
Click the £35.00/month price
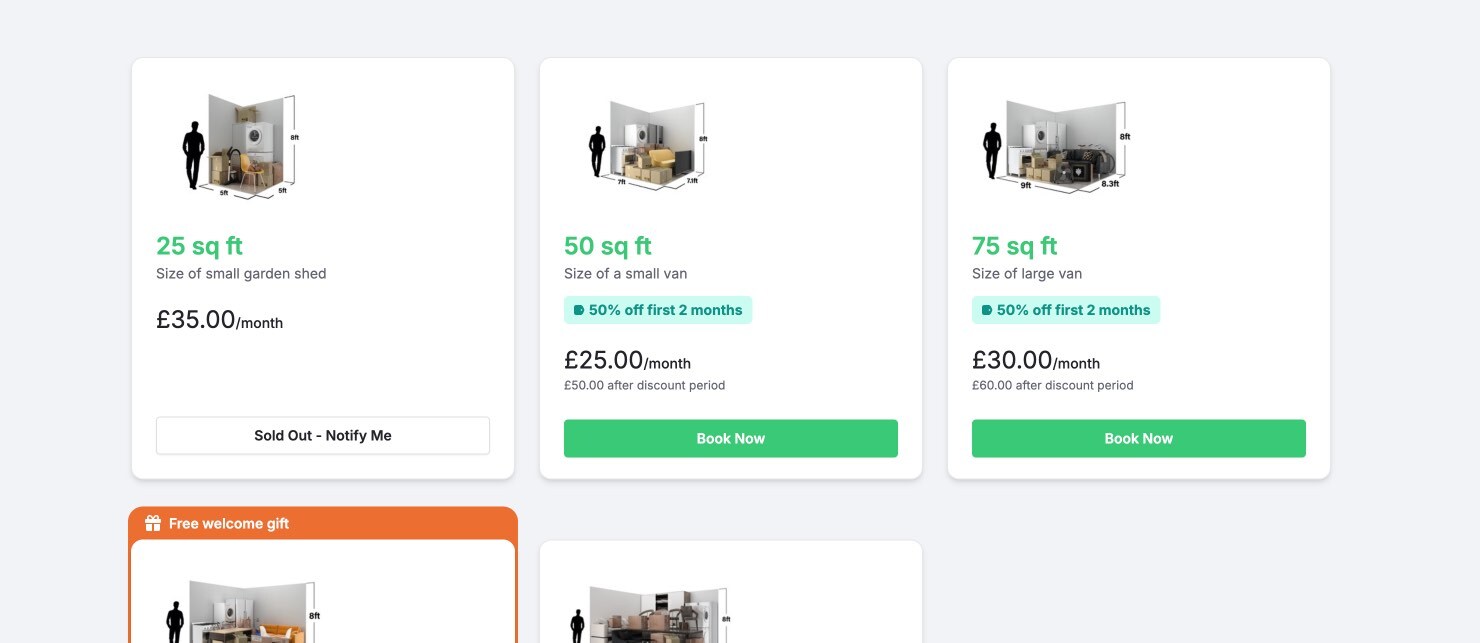pyautogui.click(x=219, y=321)
